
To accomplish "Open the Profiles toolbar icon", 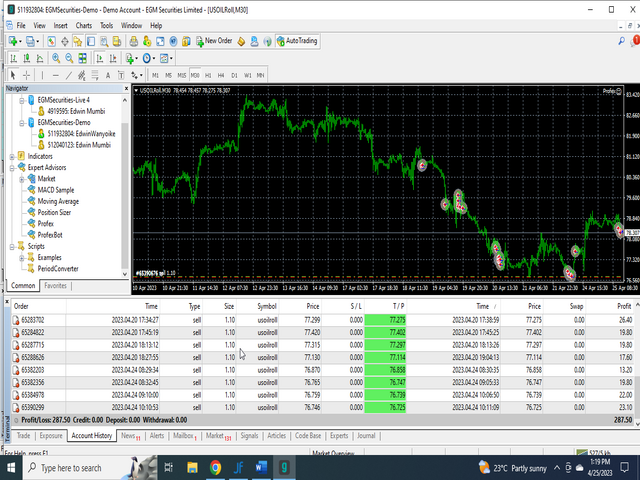I will point(31,41).
